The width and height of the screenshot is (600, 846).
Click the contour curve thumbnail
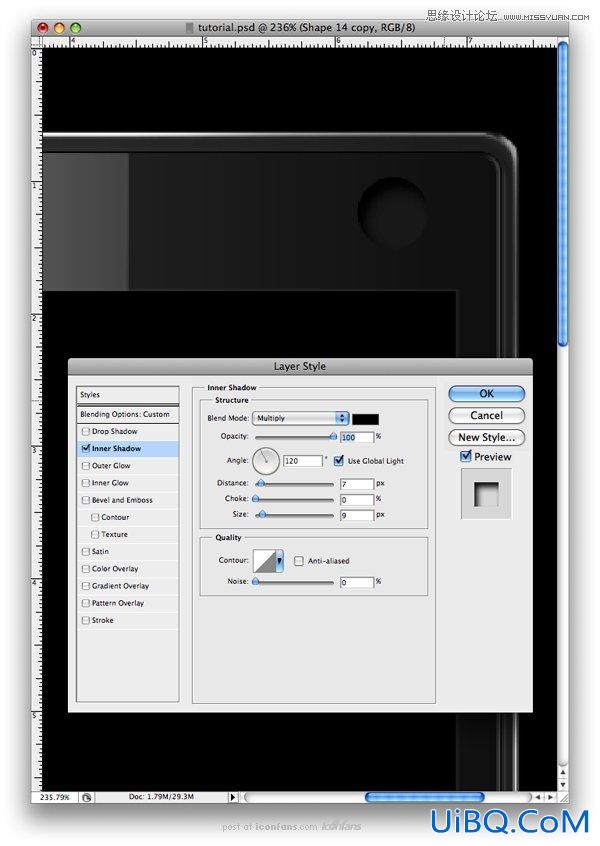(x=264, y=561)
